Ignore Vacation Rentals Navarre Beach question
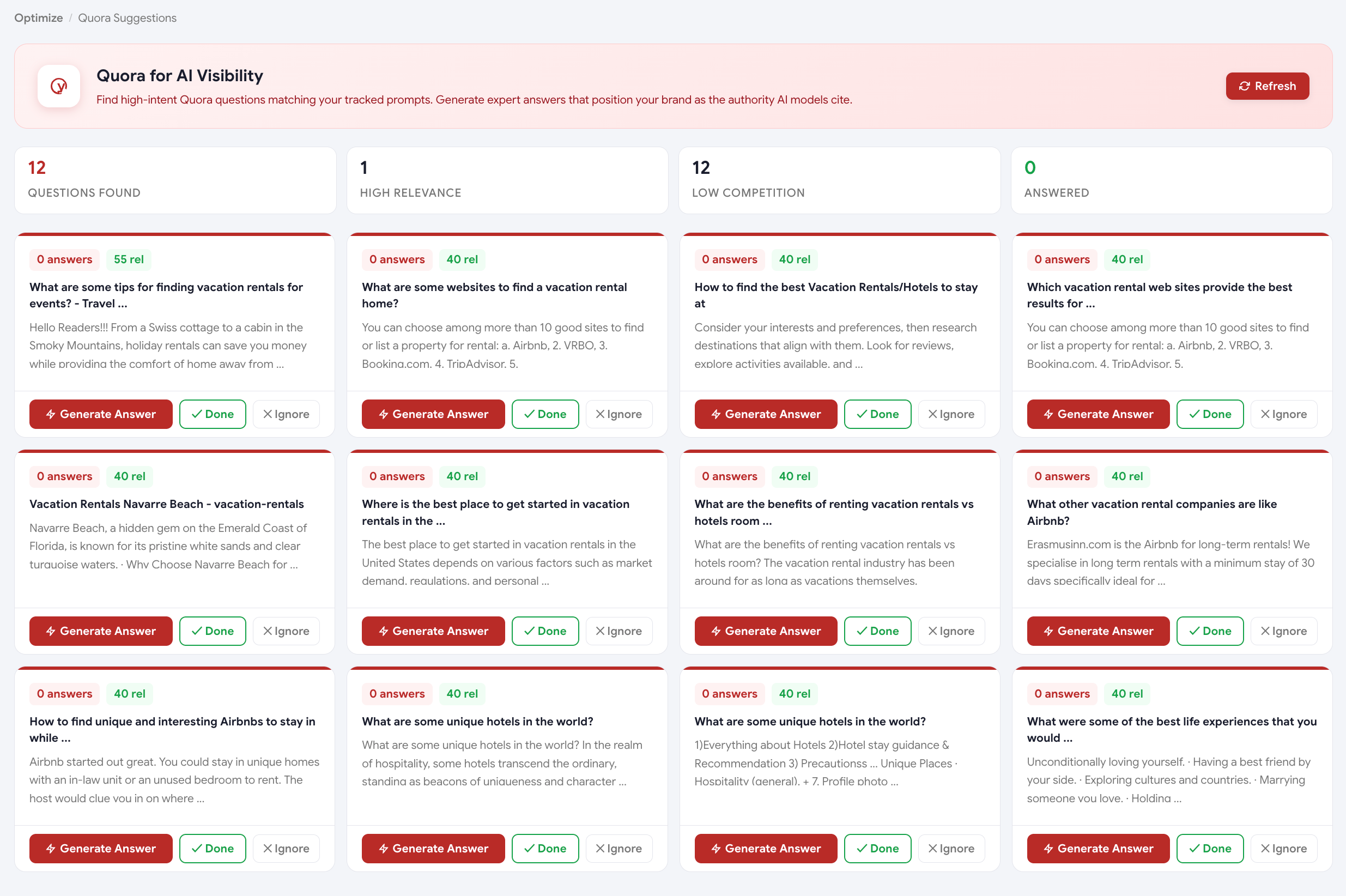Screen dimensions: 1346x896 click(x=286, y=632)
